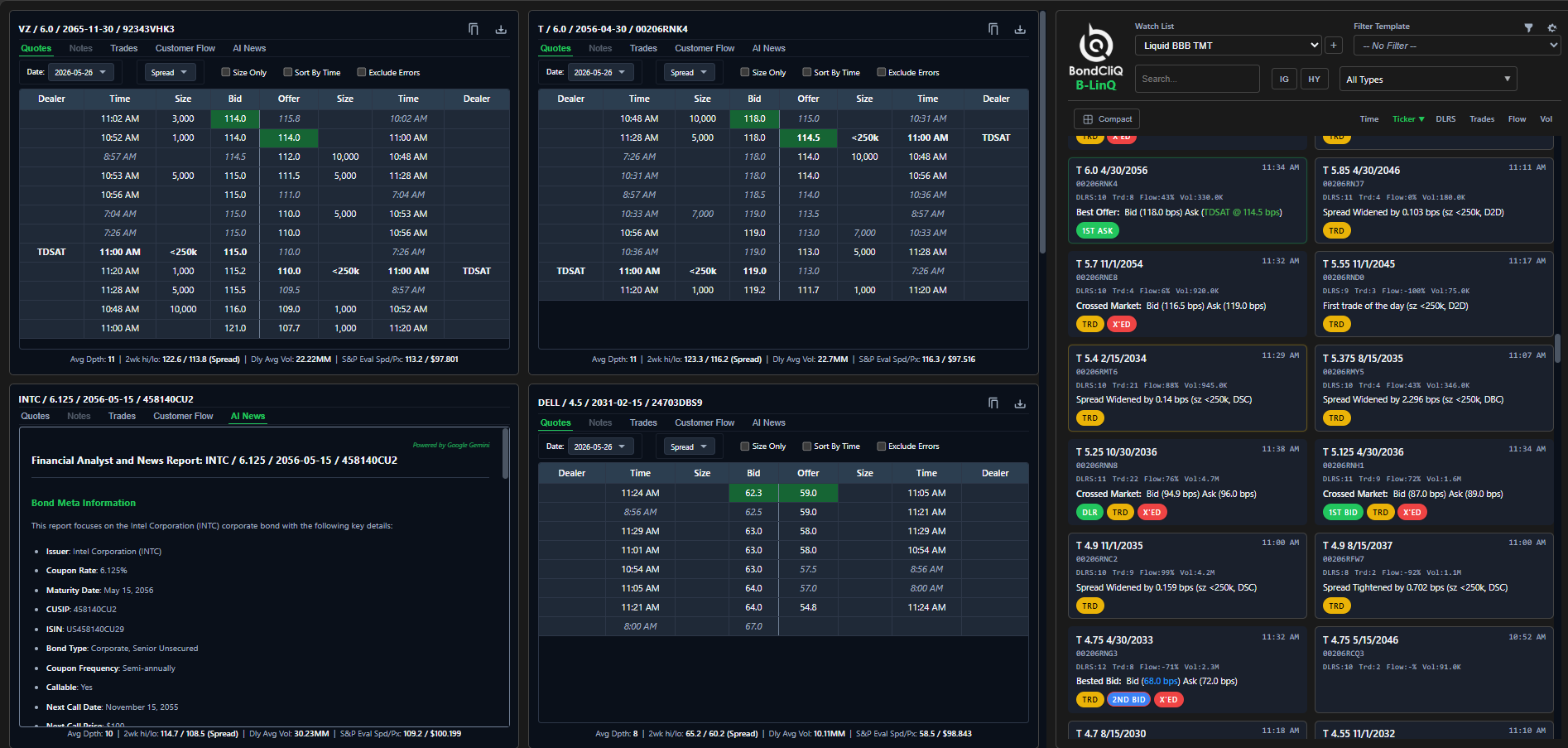Click the INTC AI News panel scrollbar
The width and height of the screenshot is (1568, 748).
click(x=505, y=453)
